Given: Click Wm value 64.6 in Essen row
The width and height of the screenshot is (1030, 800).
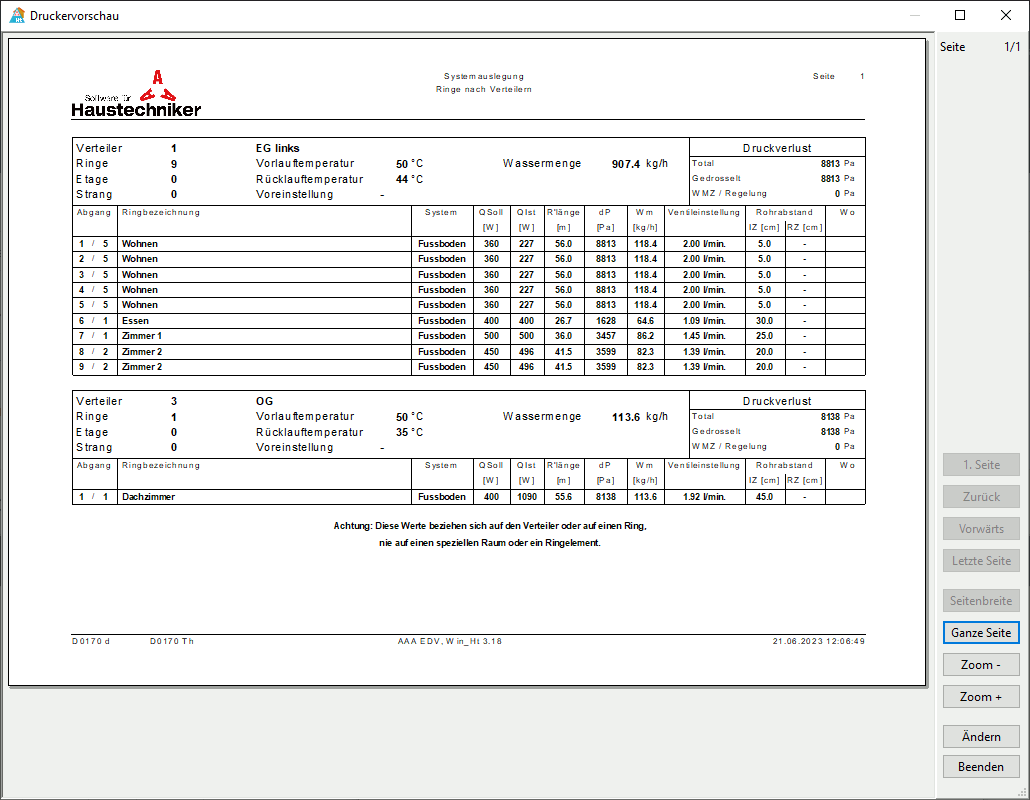Looking at the screenshot, I should [x=645, y=321].
